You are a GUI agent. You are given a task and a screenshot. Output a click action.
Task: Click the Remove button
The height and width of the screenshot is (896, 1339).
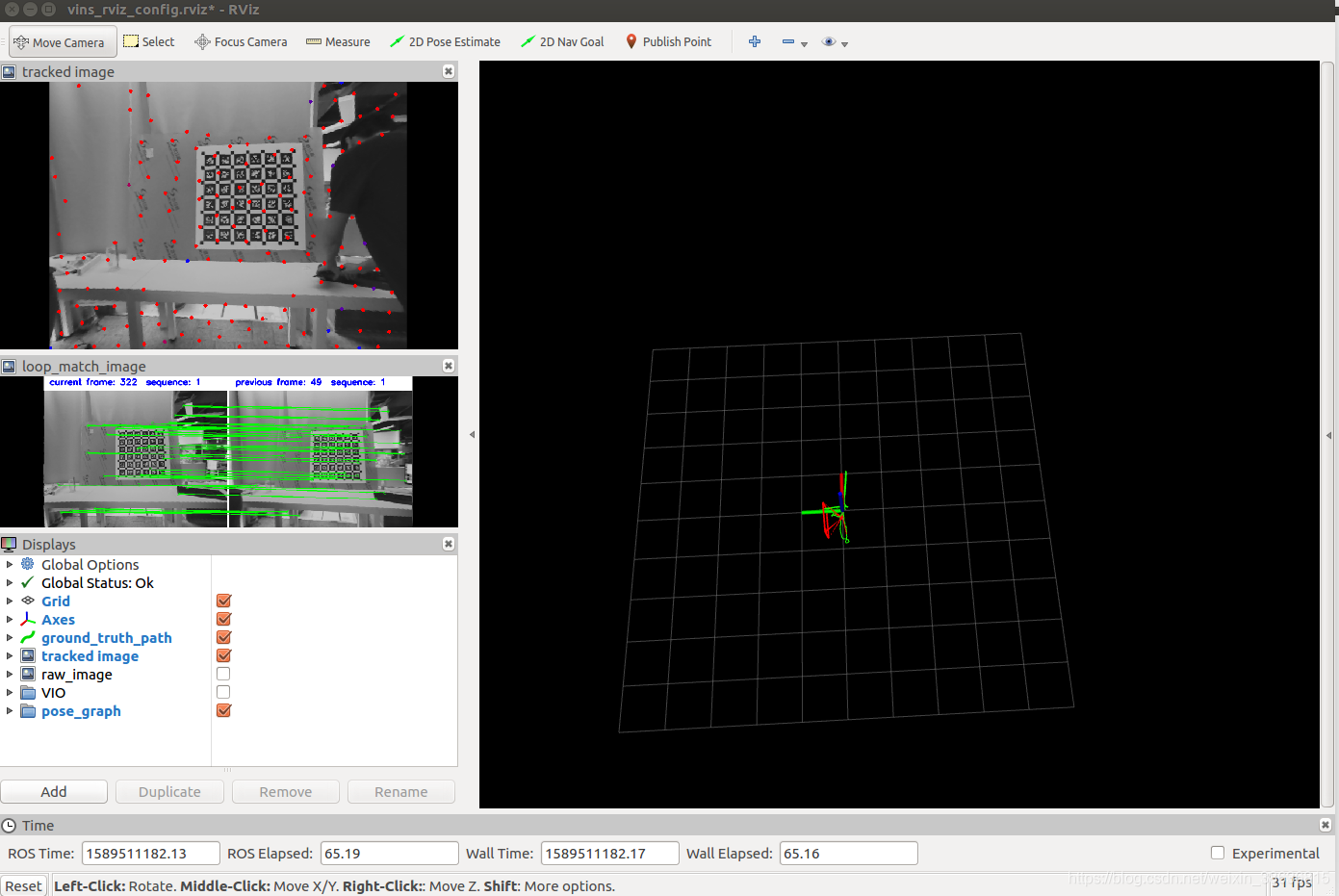point(285,791)
